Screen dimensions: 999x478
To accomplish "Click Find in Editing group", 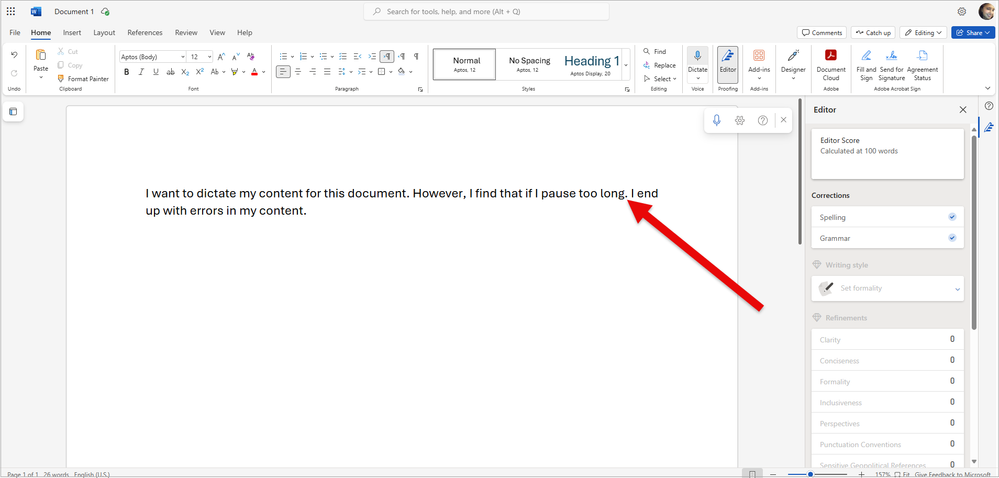I will (655, 52).
